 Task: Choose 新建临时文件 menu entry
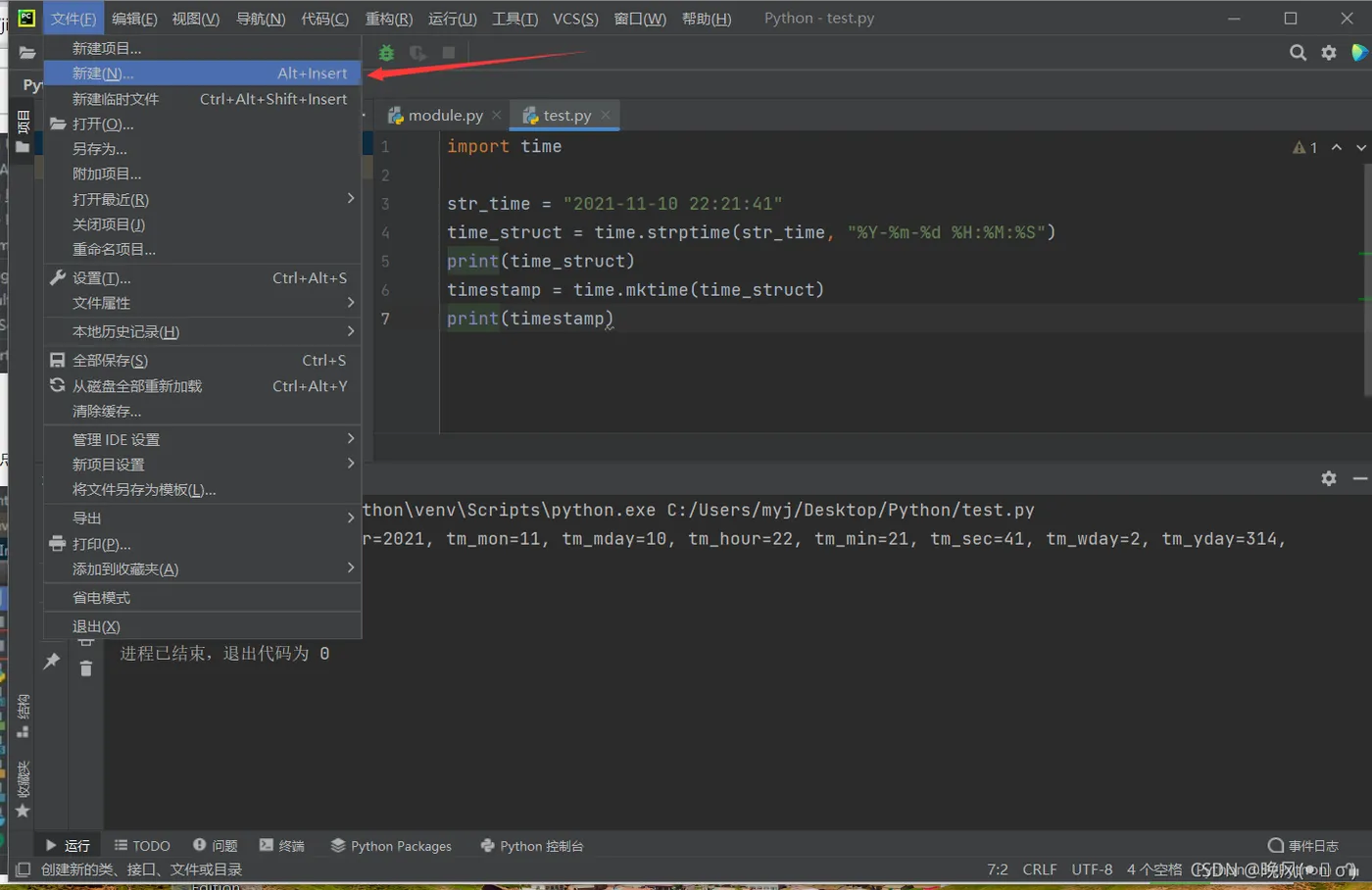[x=203, y=99]
